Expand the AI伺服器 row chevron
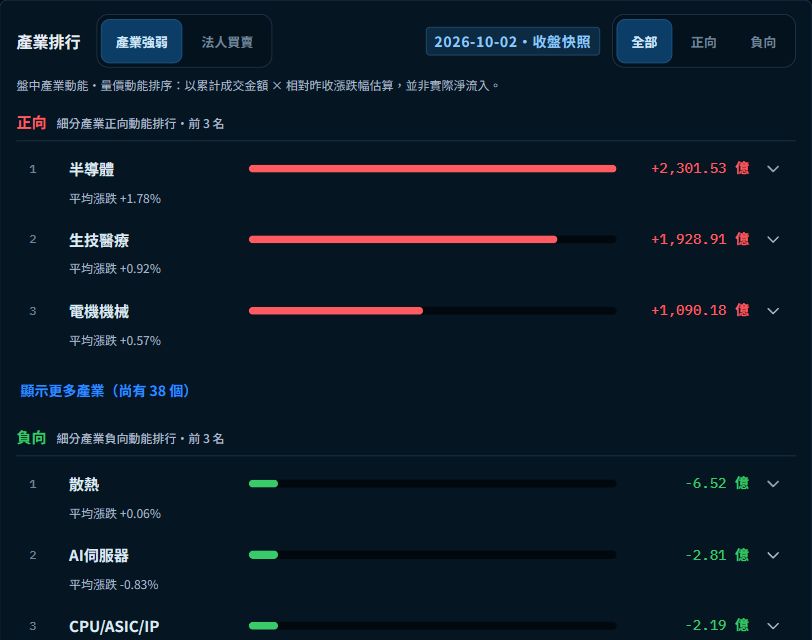Viewport: 812px width, 640px height. tap(773, 555)
